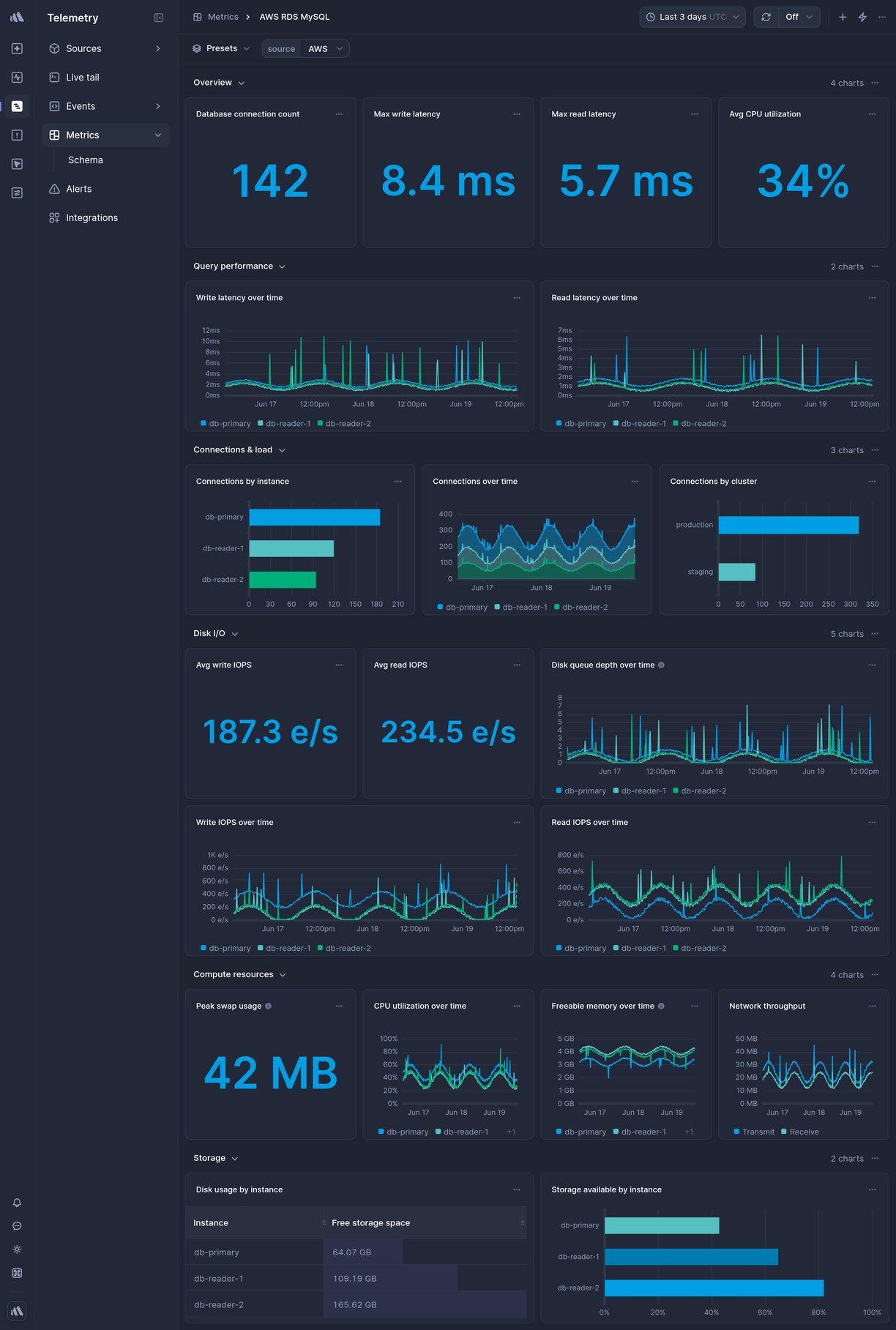Image resolution: width=896 pixels, height=1330 pixels.
Task: Select Schema under Metrics
Action: (86, 160)
